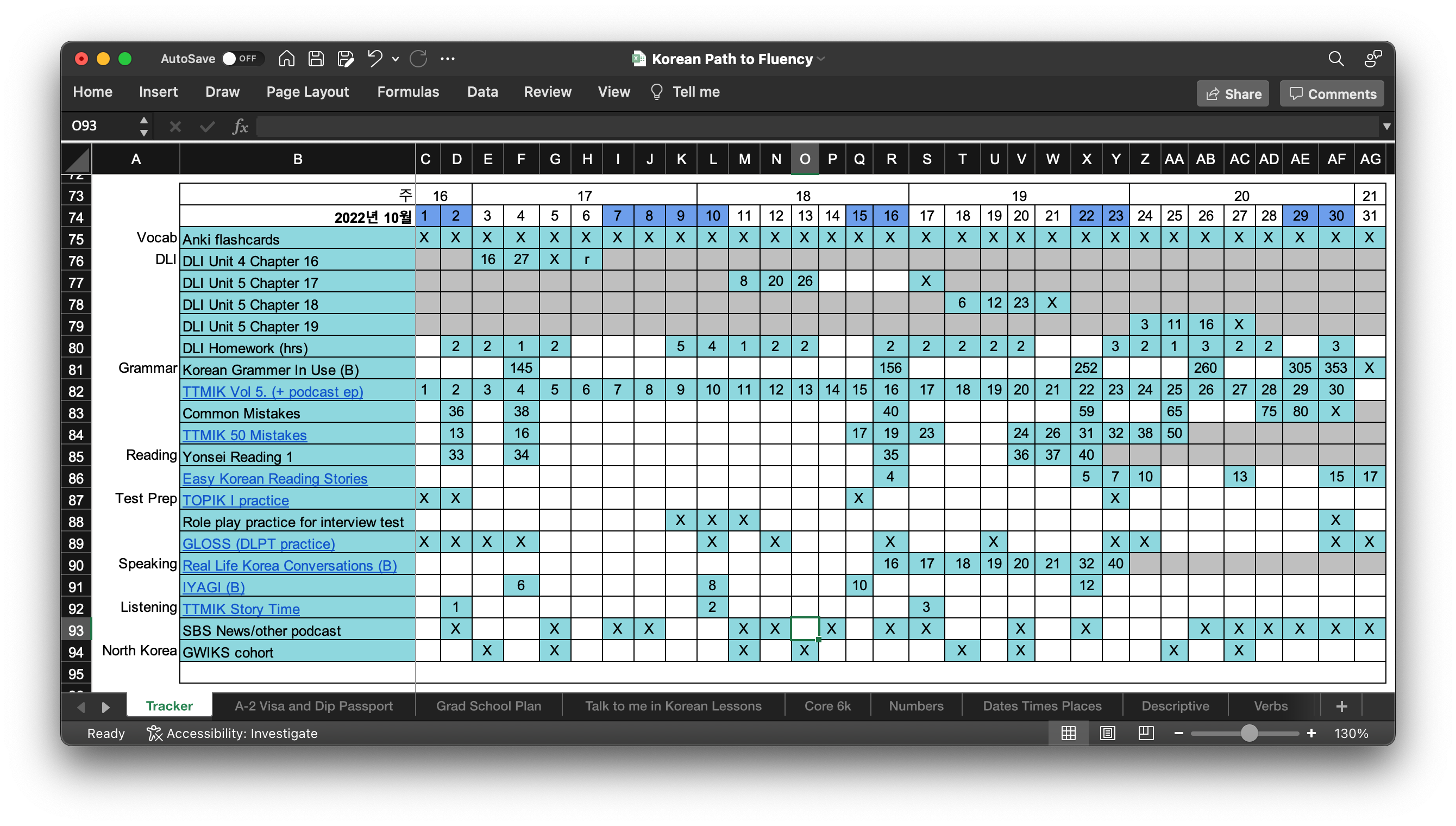Open the undo history dropdown arrow
The width and height of the screenshot is (1456, 826).
coord(395,59)
